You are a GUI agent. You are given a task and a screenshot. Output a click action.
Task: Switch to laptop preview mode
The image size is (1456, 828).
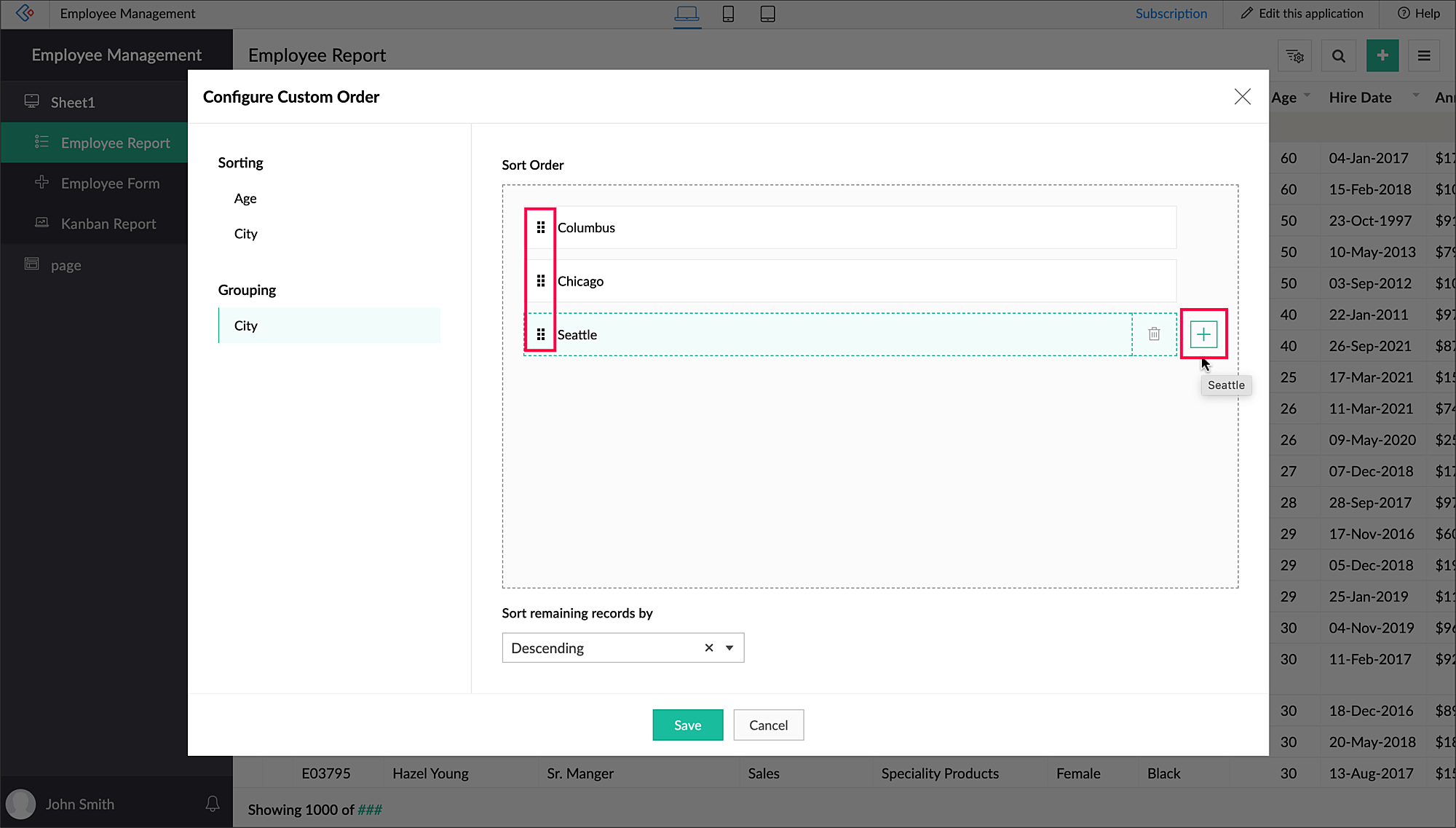[687, 14]
